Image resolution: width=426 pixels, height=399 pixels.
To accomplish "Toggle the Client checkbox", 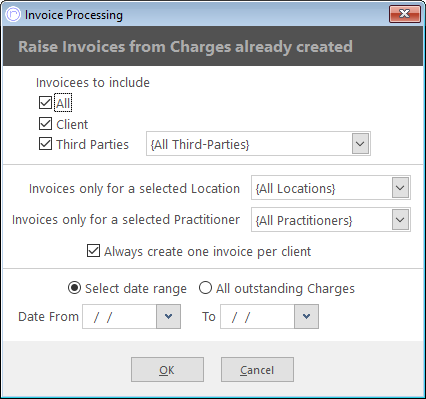I will pyautogui.click(x=45, y=124).
